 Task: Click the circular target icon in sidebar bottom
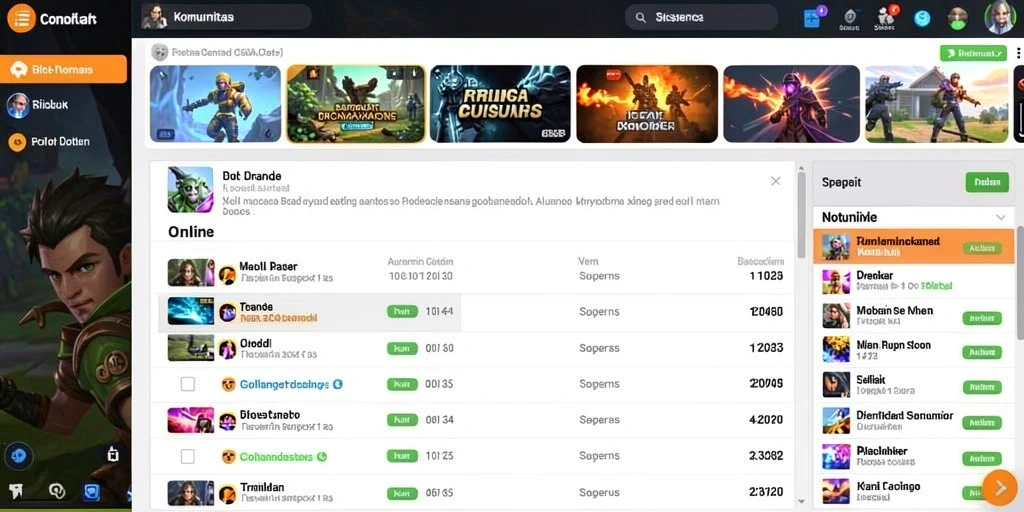[x=57, y=492]
